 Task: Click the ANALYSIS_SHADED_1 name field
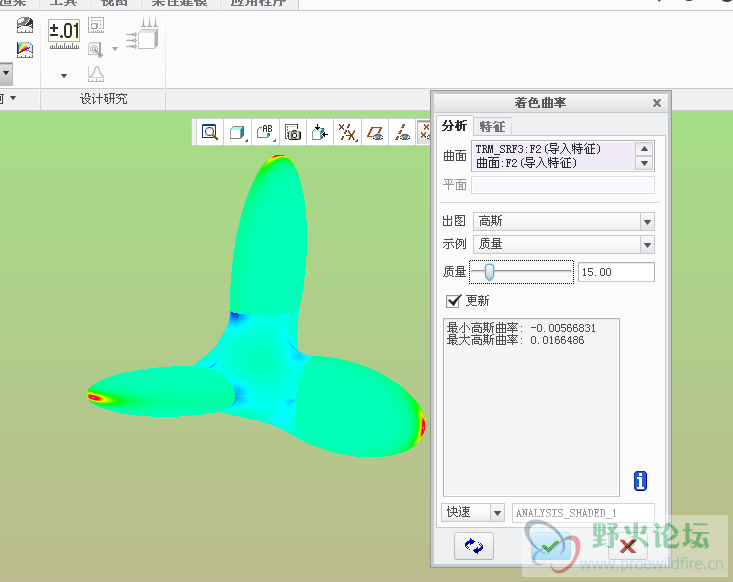point(583,513)
